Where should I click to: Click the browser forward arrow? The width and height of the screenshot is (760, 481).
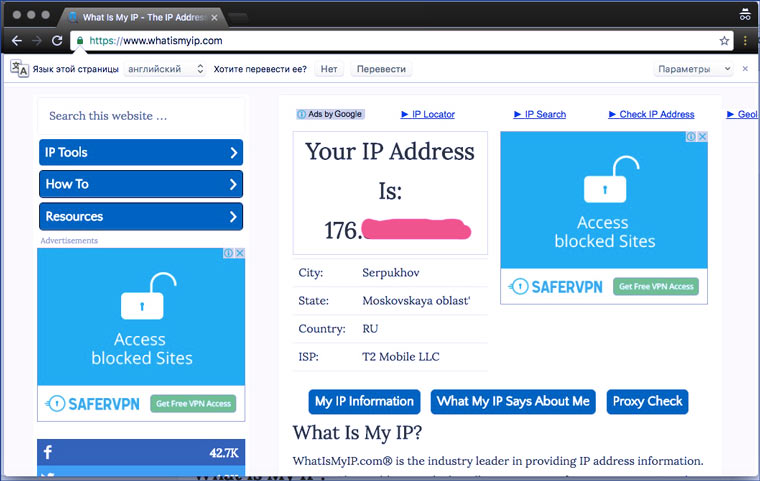(37, 41)
